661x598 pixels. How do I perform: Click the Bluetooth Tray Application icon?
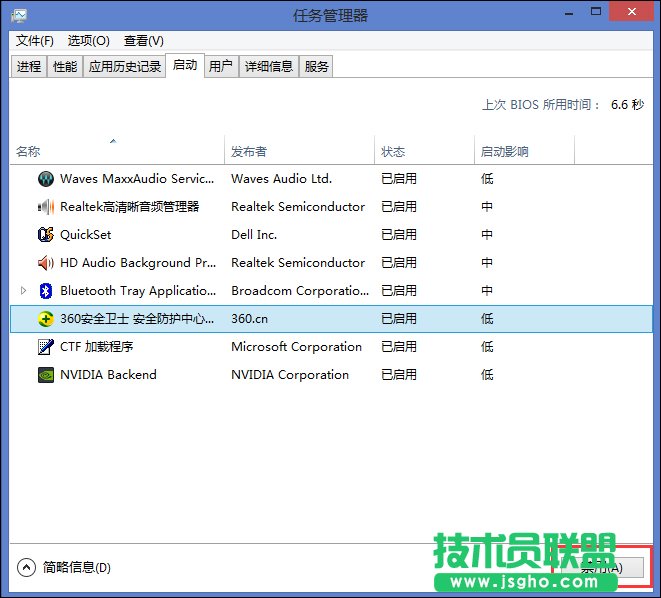[45, 291]
